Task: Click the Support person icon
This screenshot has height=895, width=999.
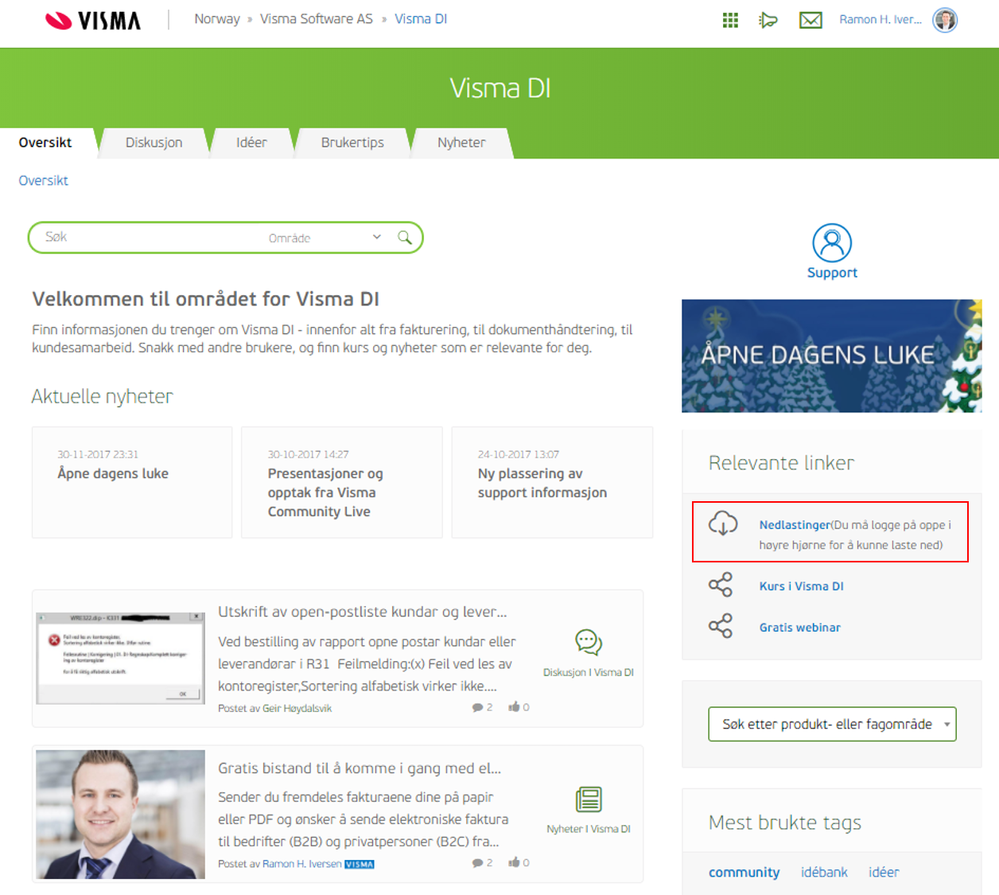Action: click(x=831, y=242)
